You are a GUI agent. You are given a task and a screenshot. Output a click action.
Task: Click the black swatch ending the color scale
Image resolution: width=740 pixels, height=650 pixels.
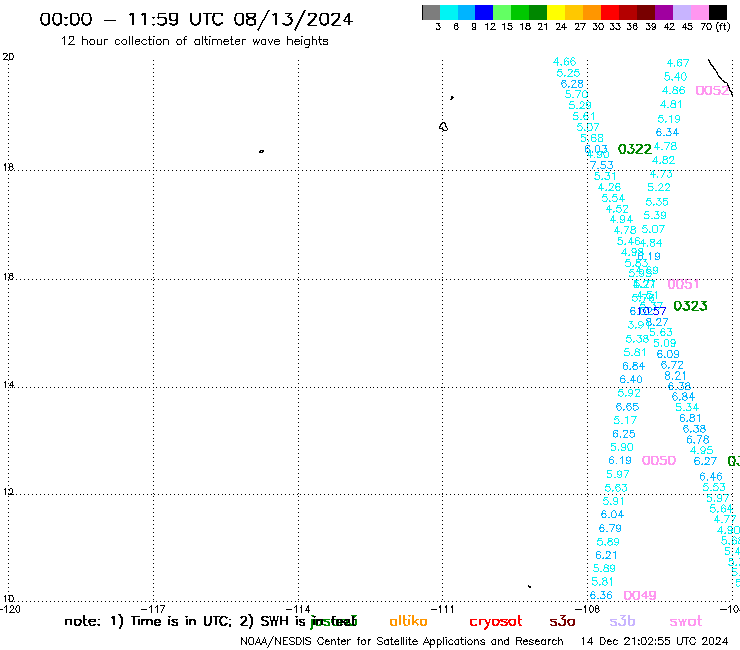(x=717, y=13)
